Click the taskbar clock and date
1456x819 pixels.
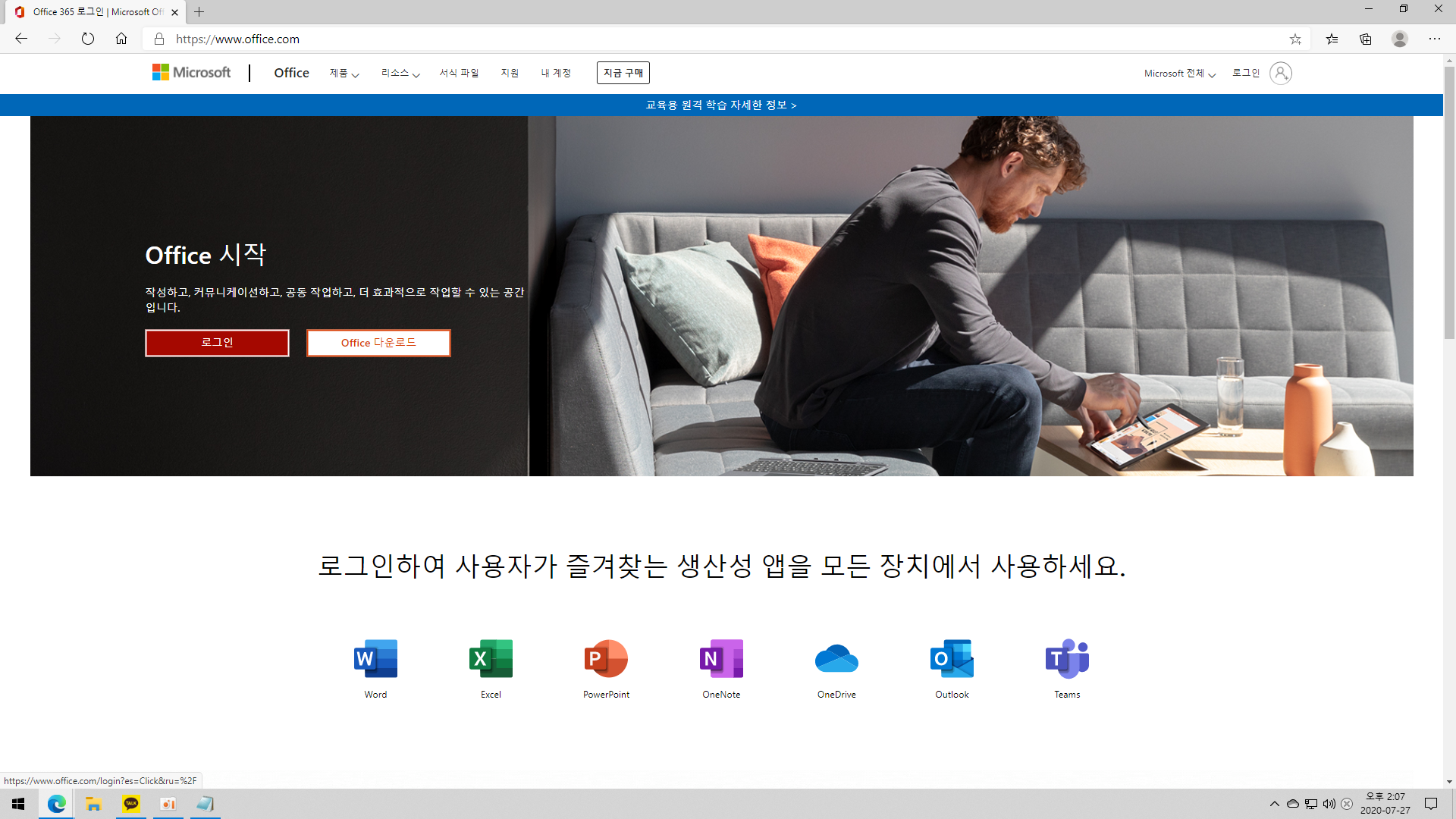[x=1385, y=804]
